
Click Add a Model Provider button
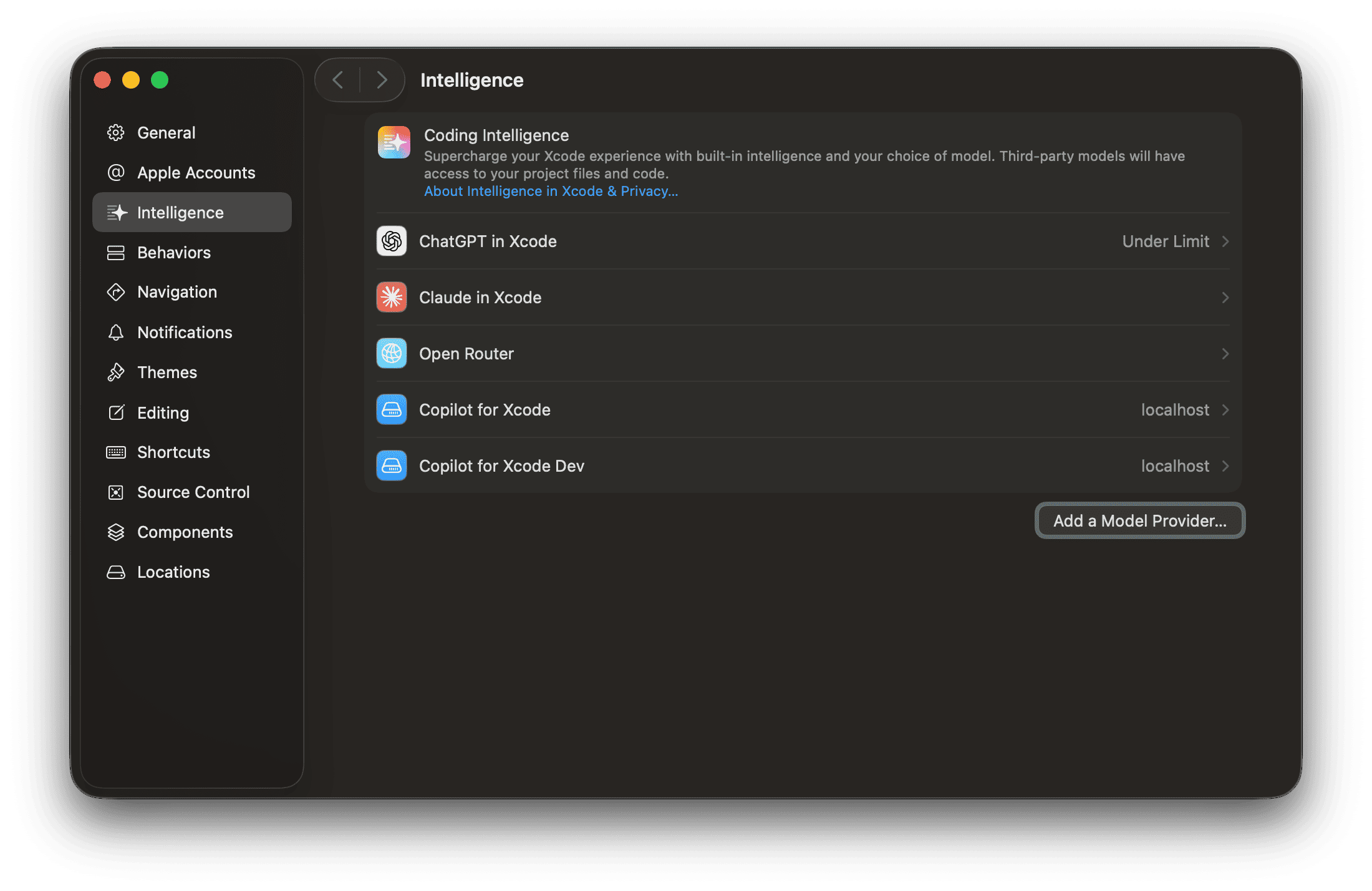pos(1139,520)
